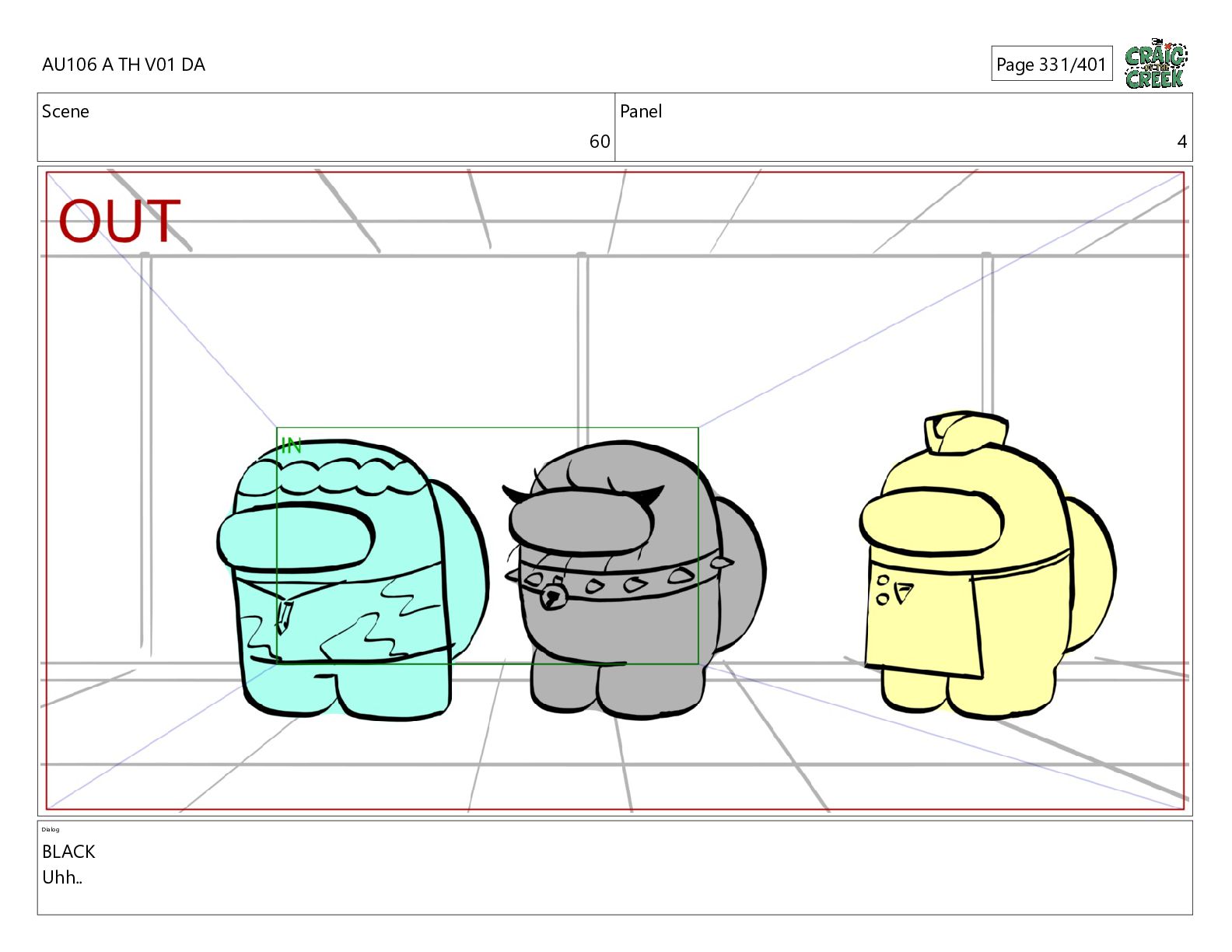
Task: Click the "Uhh.." dialog line
Action: [x=62, y=877]
